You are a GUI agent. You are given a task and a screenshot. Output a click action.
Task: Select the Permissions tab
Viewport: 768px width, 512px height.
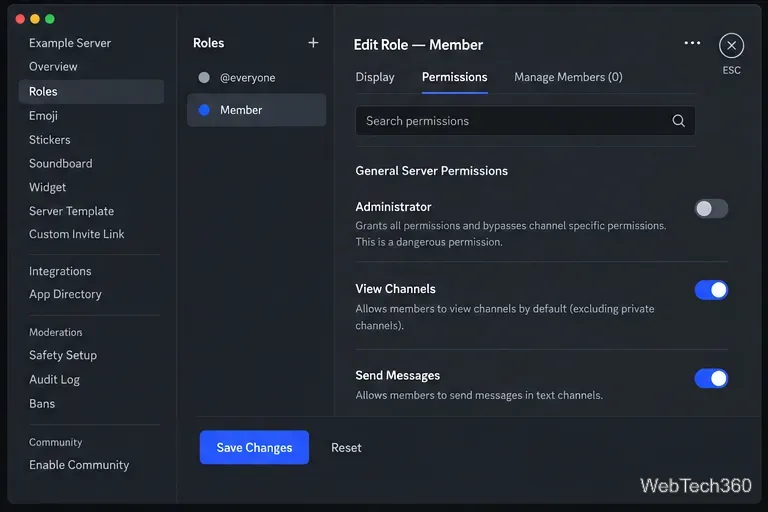455,77
